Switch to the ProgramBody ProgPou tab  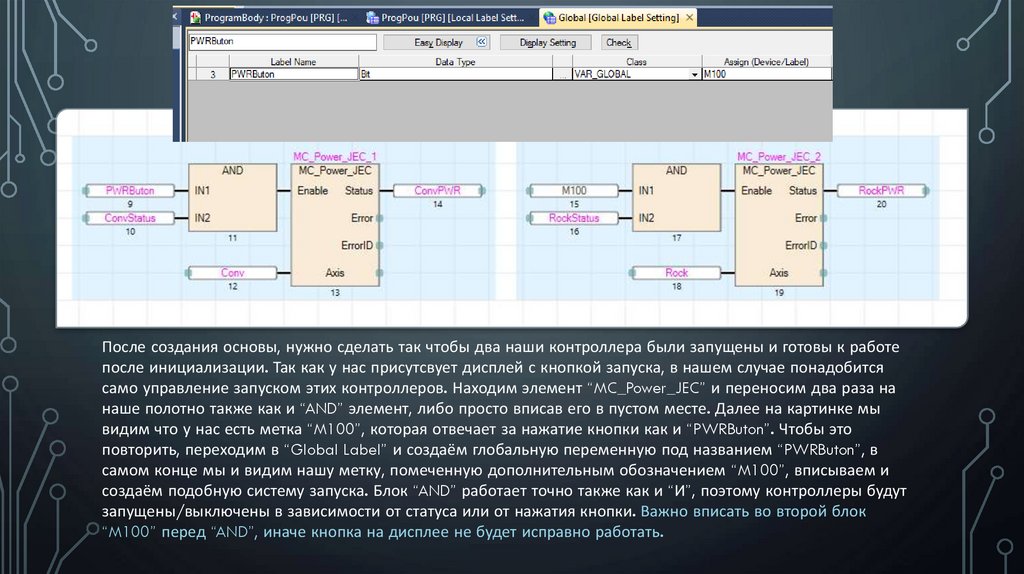click(270, 18)
